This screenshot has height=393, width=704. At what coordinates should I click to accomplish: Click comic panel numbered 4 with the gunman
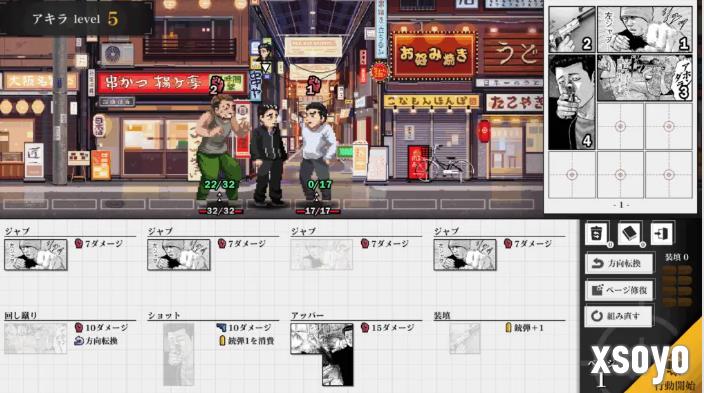point(572,102)
